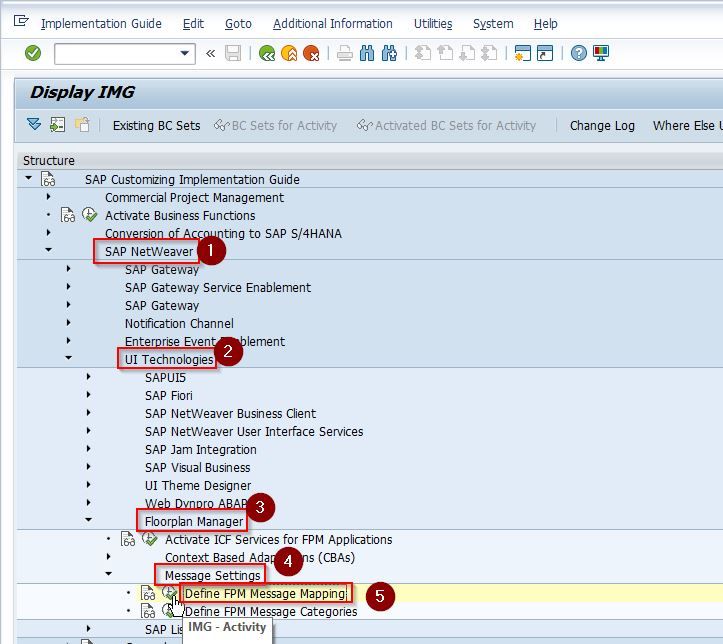Image resolution: width=723 pixels, height=644 pixels.
Task: Open documentation icon for Activate Business Functions
Action: (68, 215)
